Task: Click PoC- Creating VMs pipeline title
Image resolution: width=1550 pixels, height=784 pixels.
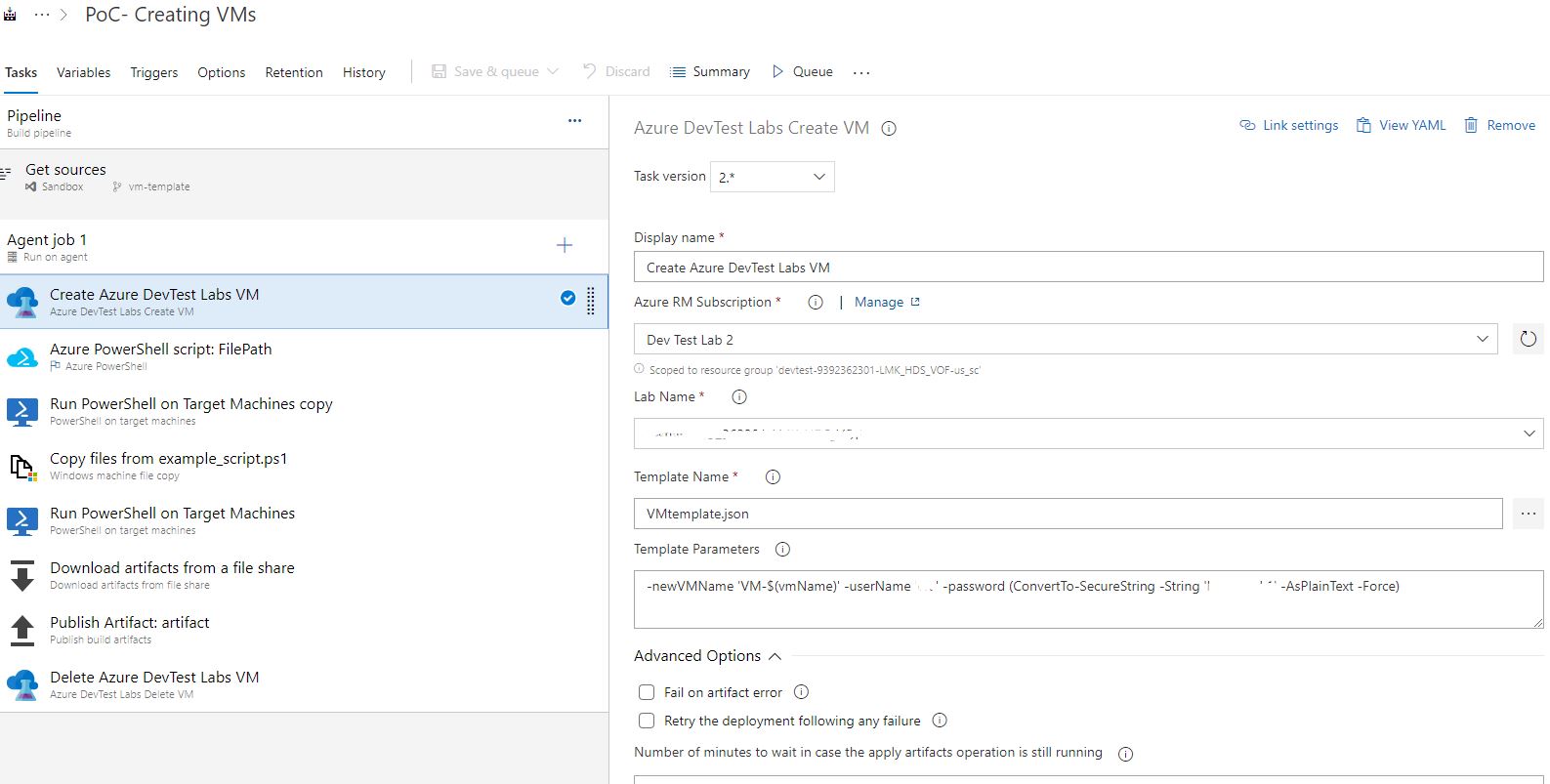Action: [171, 15]
